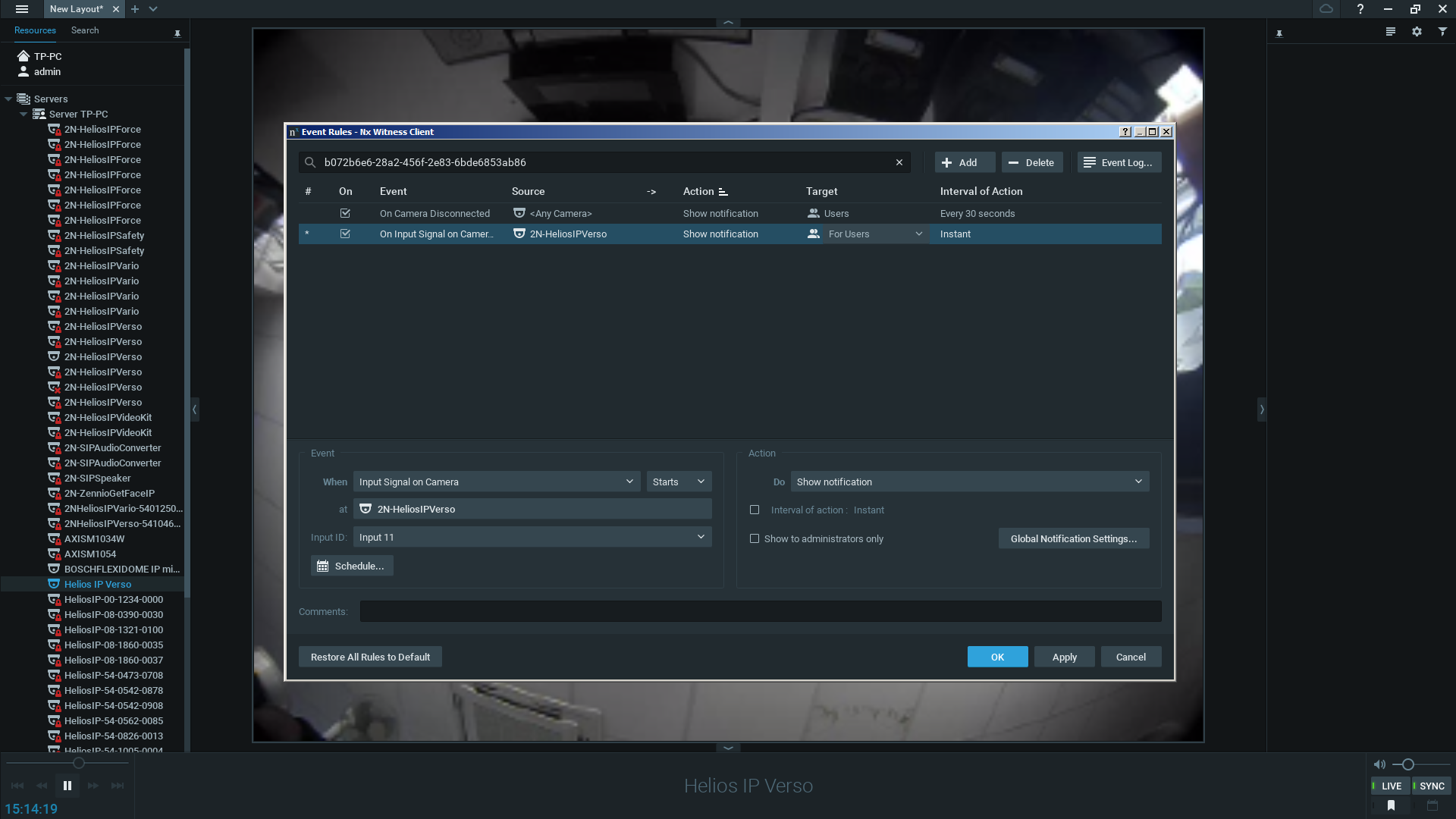Viewport: 1456px width, 819px height.
Task: Open the main hamburger menu
Action: (22, 9)
